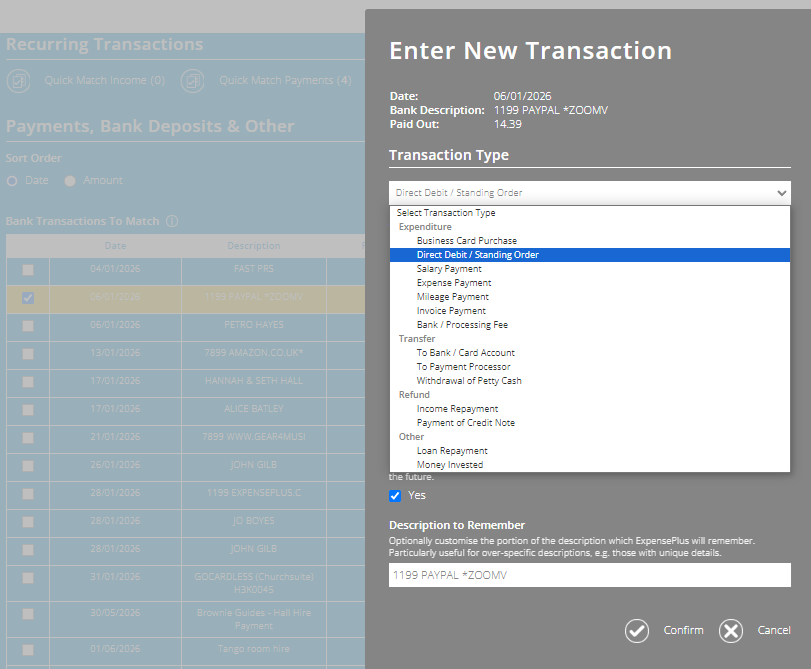Select the Amount sort order radio
Viewport: 811px width, 669px height.
click(70, 181)
